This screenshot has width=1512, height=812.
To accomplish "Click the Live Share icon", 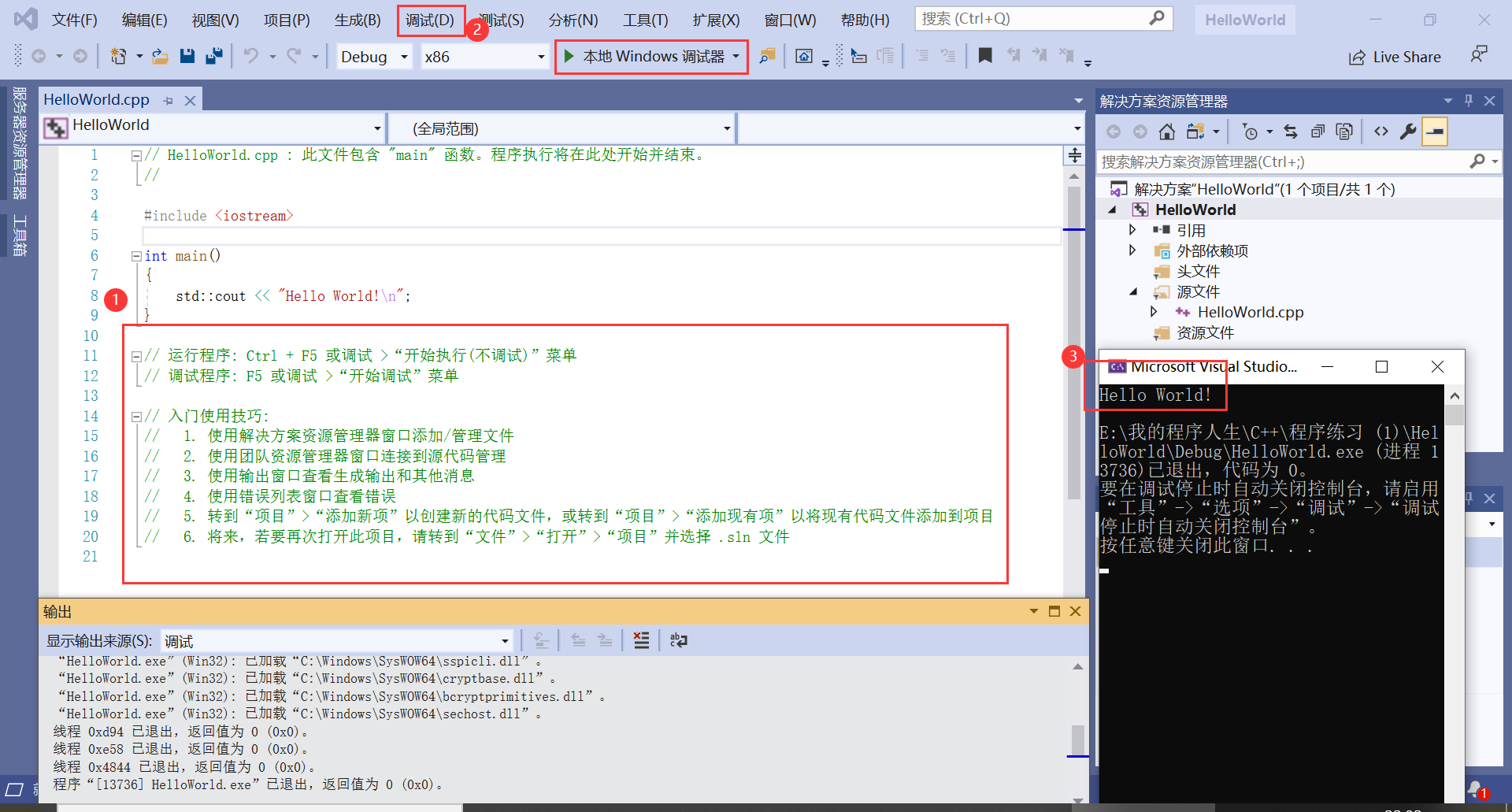I will 1357,57.
